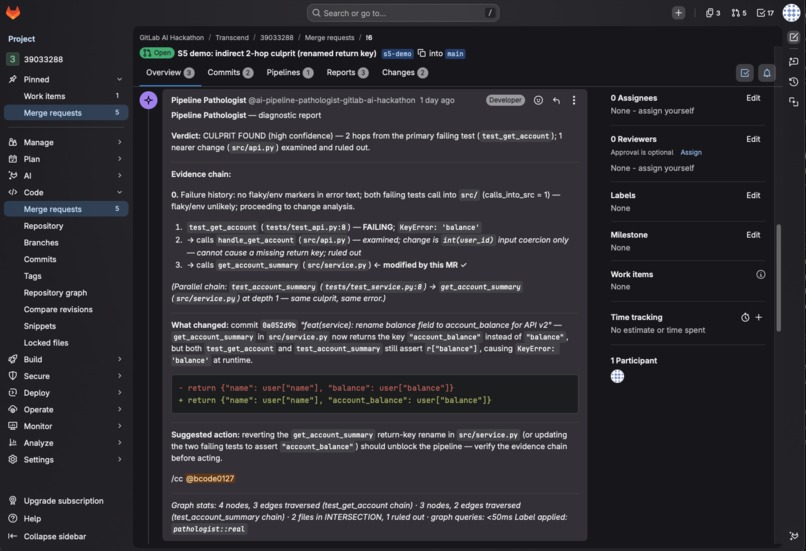Click the GitLab fox logo

[13, 12]
